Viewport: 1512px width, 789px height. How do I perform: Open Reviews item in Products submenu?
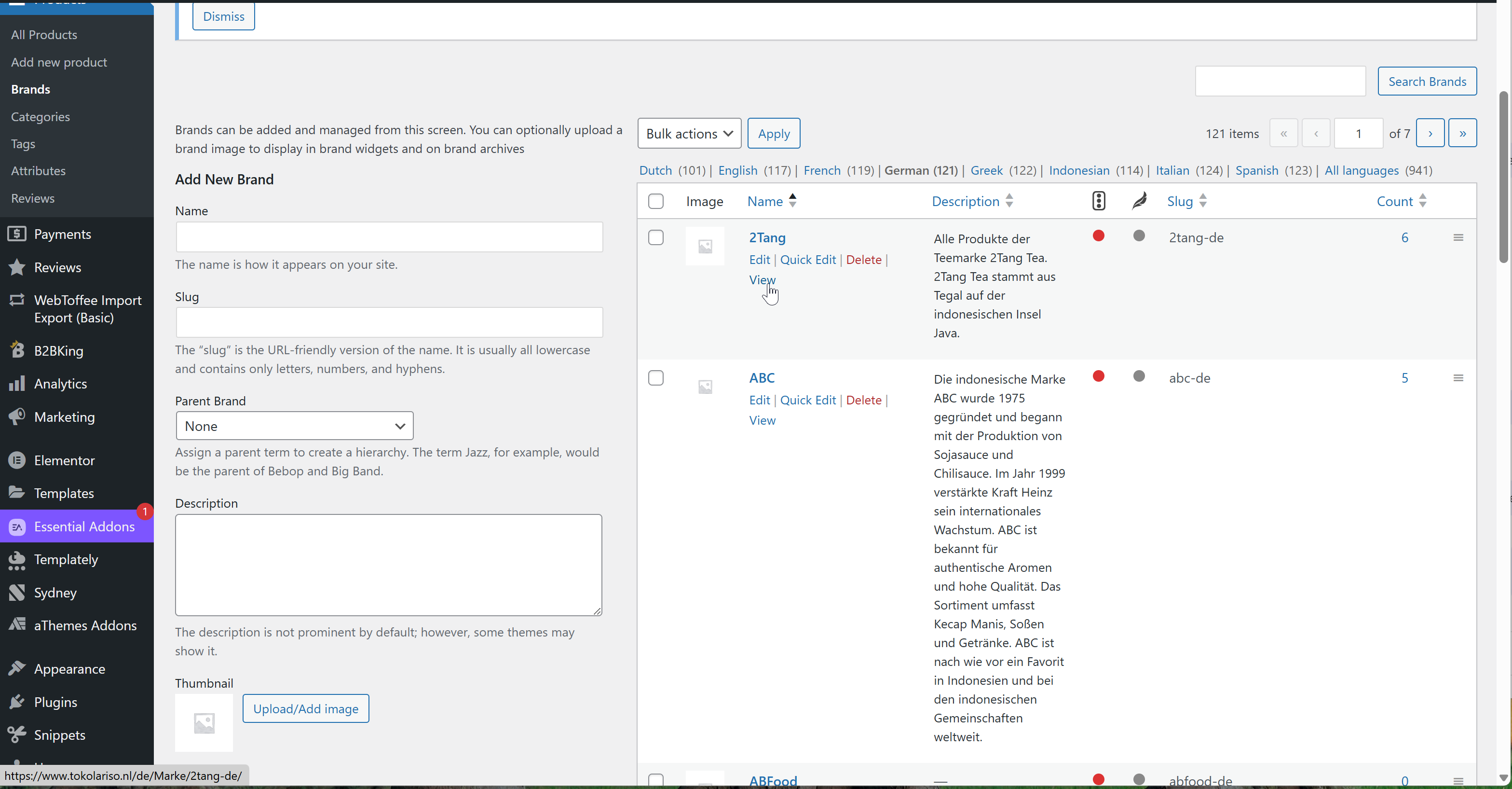pos(33,198)
